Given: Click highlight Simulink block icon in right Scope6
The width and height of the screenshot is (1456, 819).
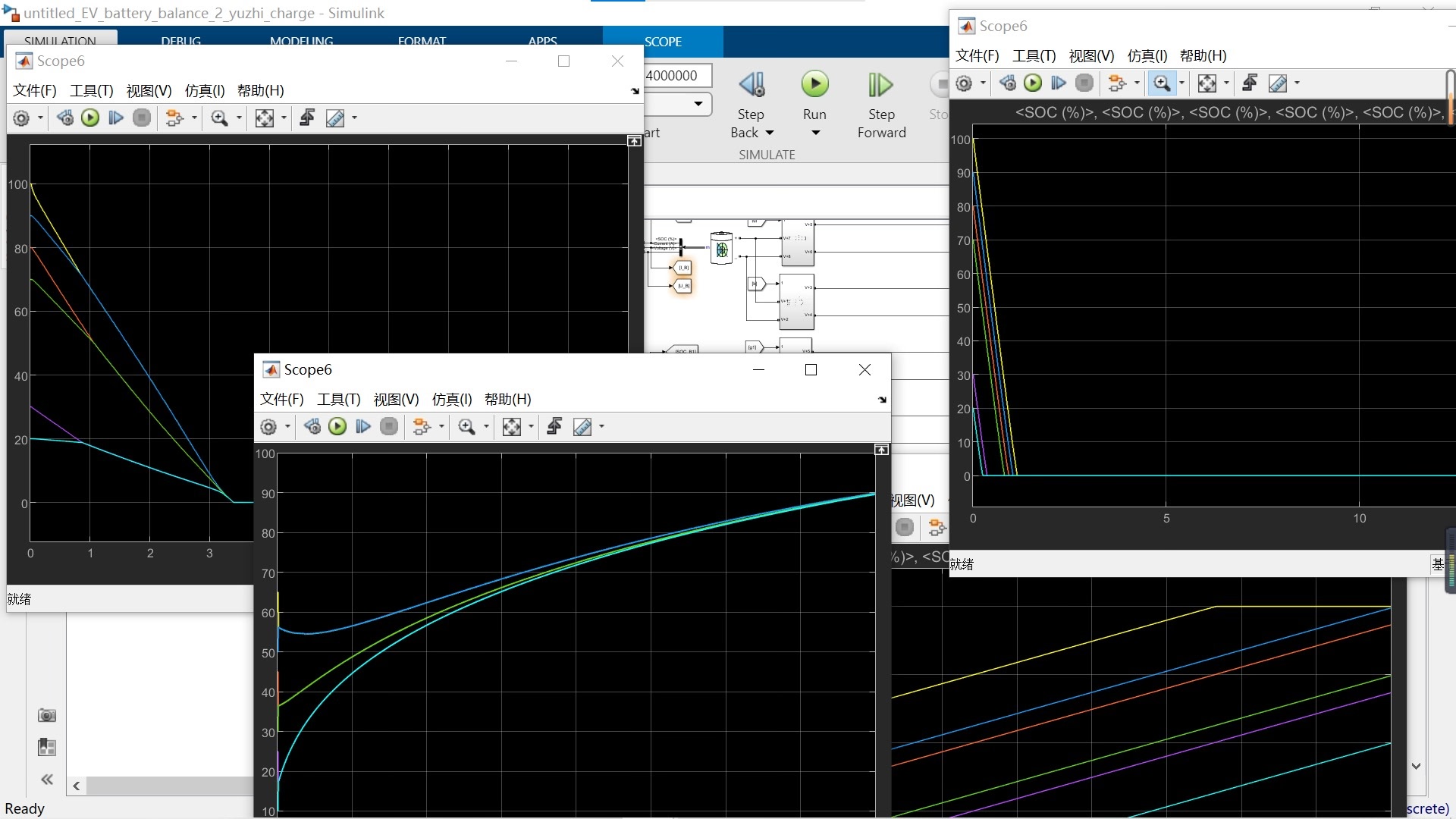Looking at the screenshot, I should pyautogui.click(x=1116, y=83).
